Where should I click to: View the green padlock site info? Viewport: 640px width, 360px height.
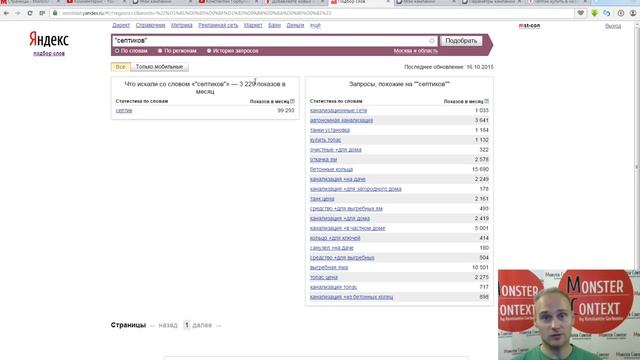(x=55, y=13)
